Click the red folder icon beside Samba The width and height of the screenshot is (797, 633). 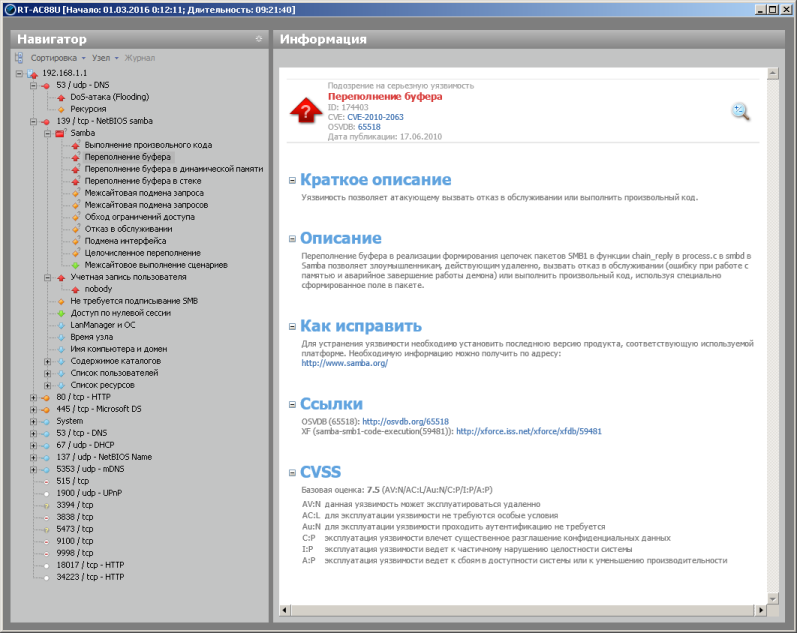click(x=60, y=133)
